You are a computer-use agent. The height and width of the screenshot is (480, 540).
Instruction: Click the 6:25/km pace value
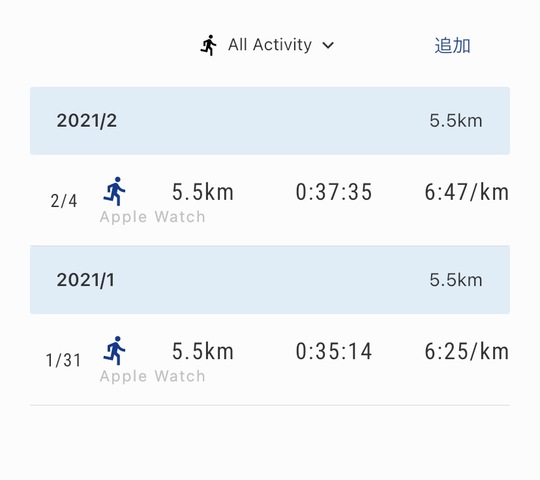tap(466, 351)
